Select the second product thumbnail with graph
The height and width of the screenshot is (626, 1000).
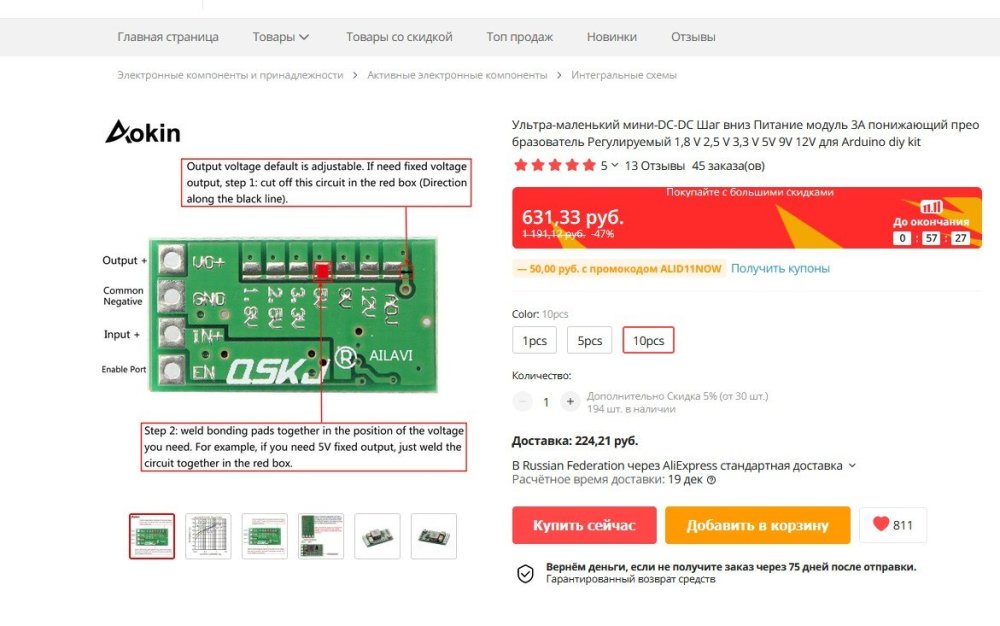[x=208, y=536]
